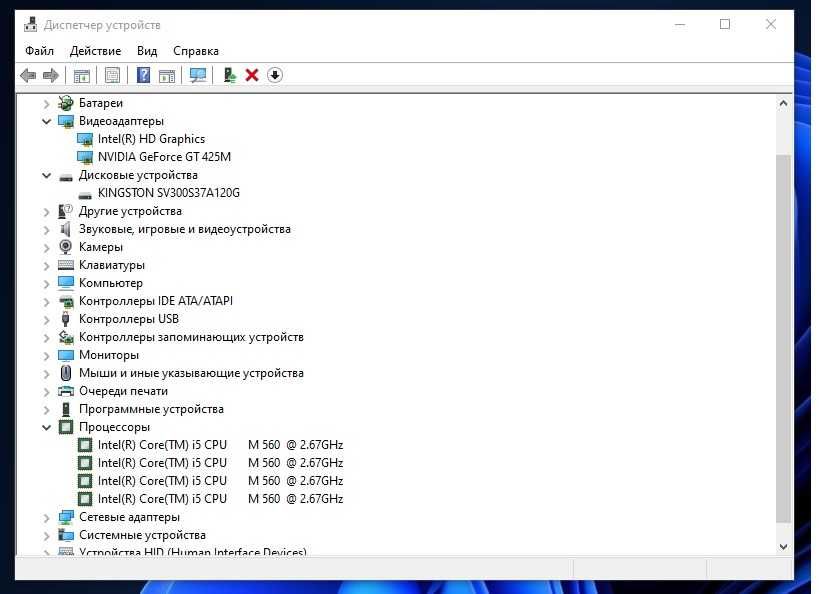Click the Камеры webcam icon
Screen dimensions: 819x594
pos(66,247)
